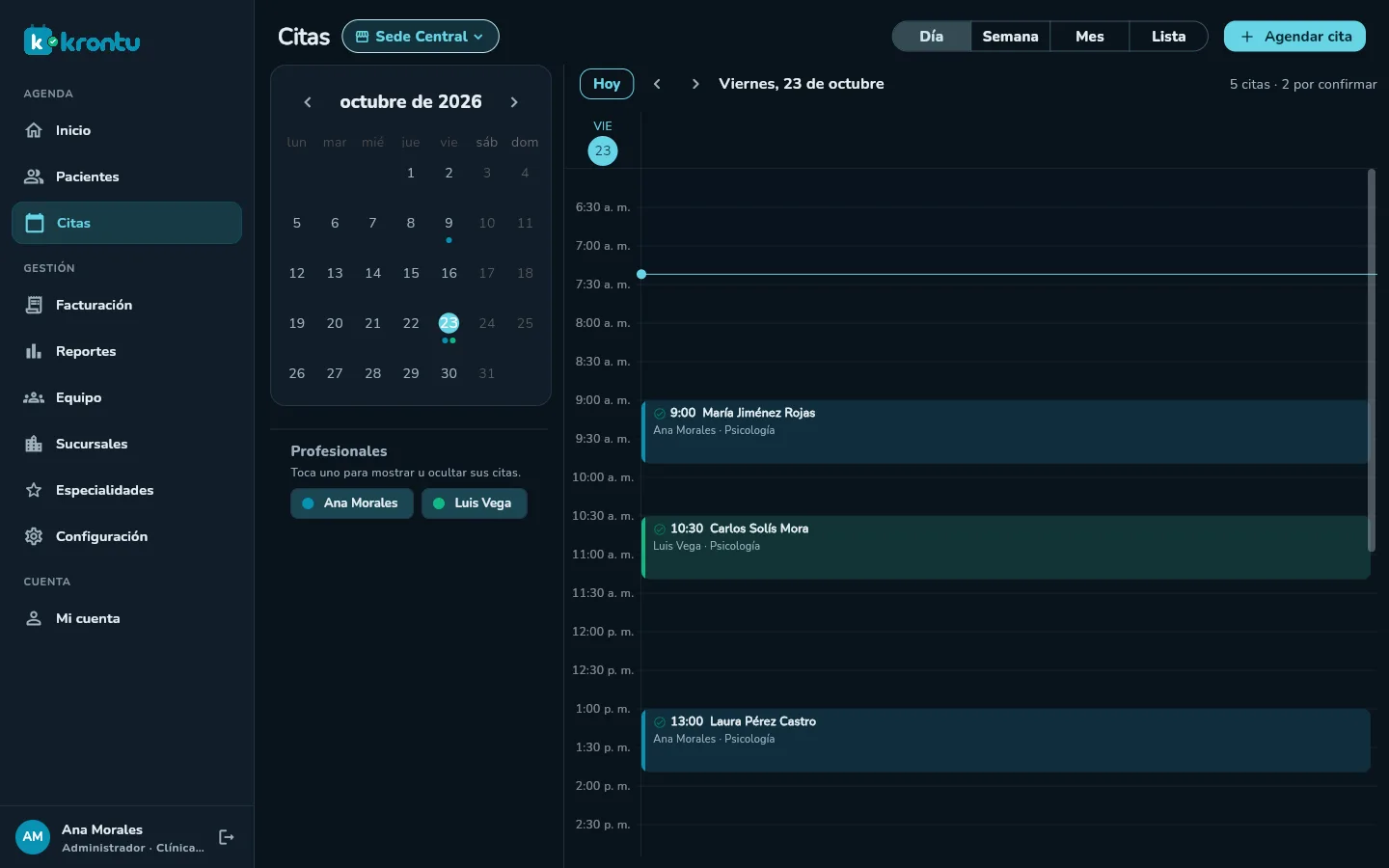
Task: Click the logout icon beside Ana Morales
Action: click(227, 837)
